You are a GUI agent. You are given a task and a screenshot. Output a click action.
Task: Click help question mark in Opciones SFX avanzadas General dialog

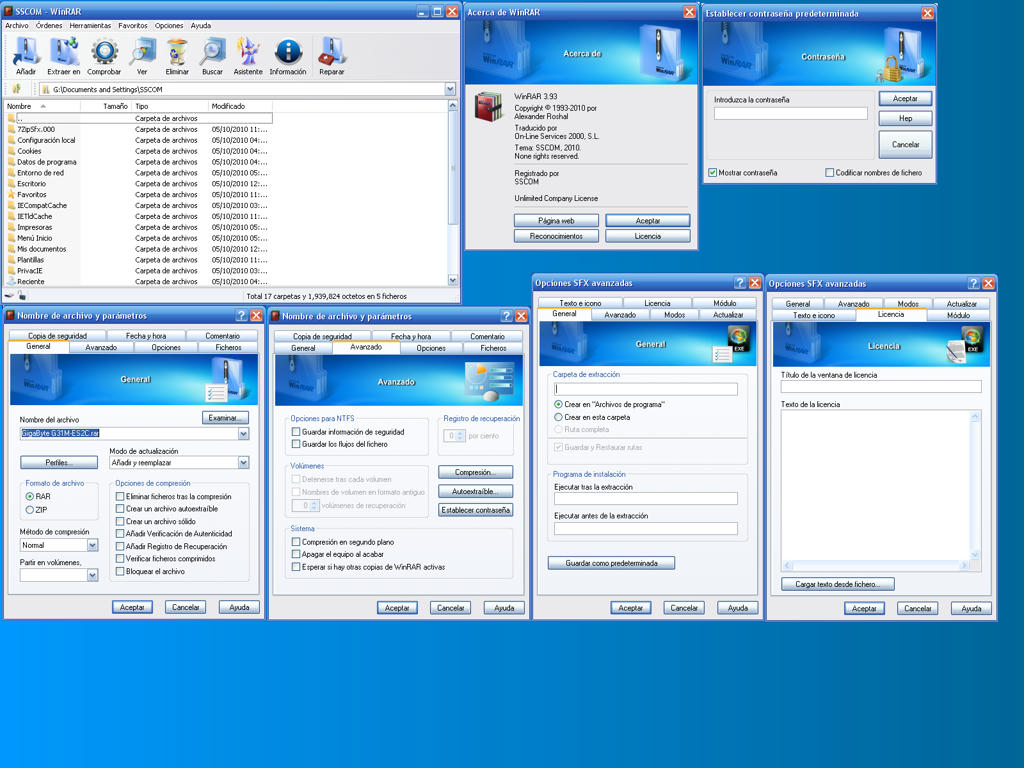coord(740,283)
